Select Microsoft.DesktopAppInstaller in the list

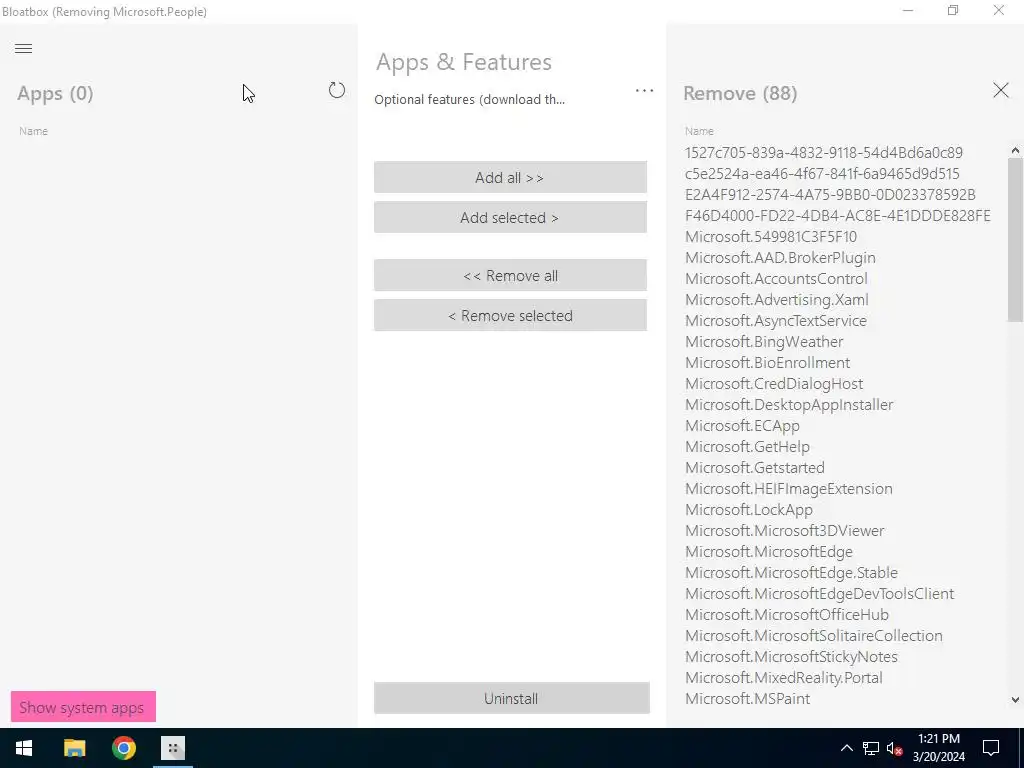coord(789,404)
